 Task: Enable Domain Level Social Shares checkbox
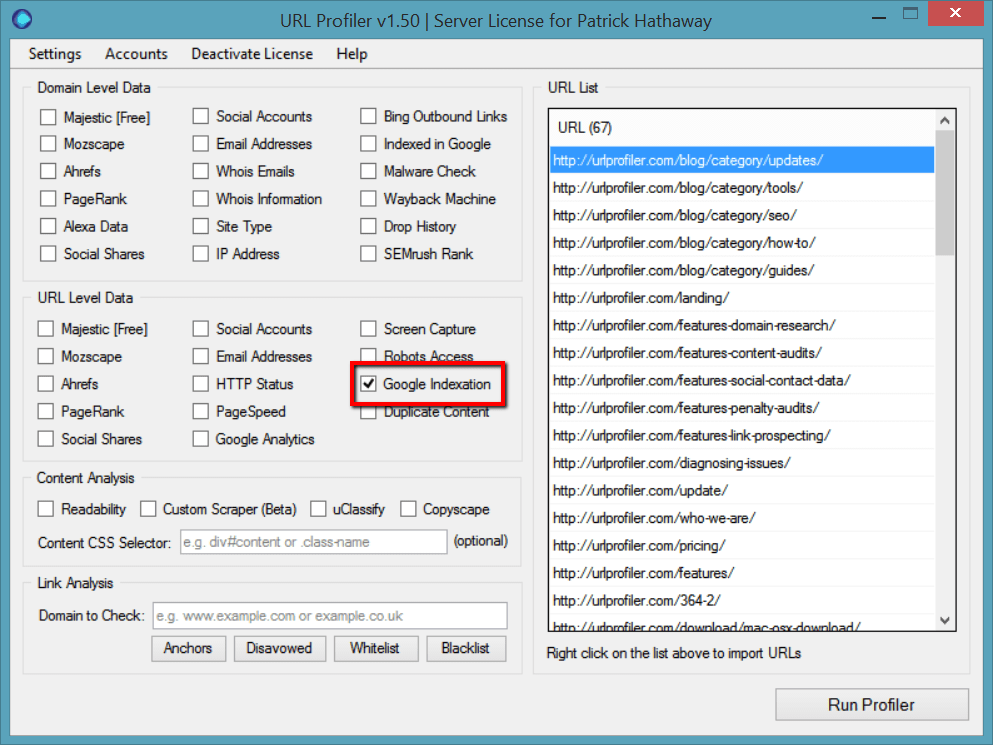click(48, 254)
